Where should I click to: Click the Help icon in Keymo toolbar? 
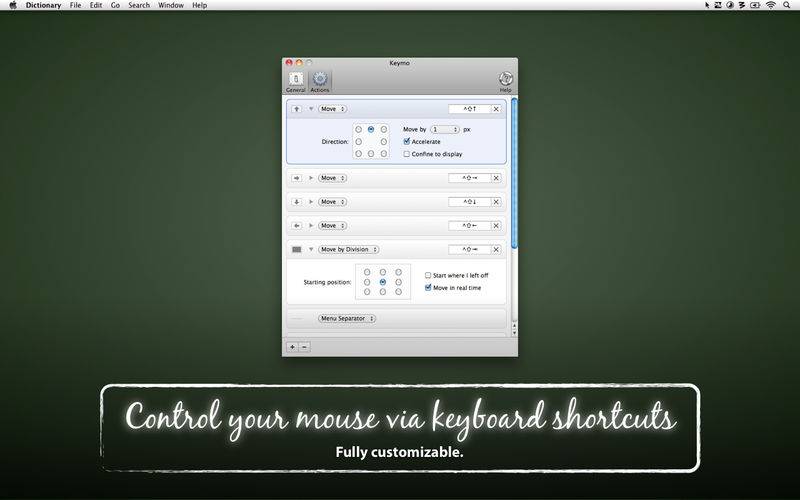[x=505, y=81]
